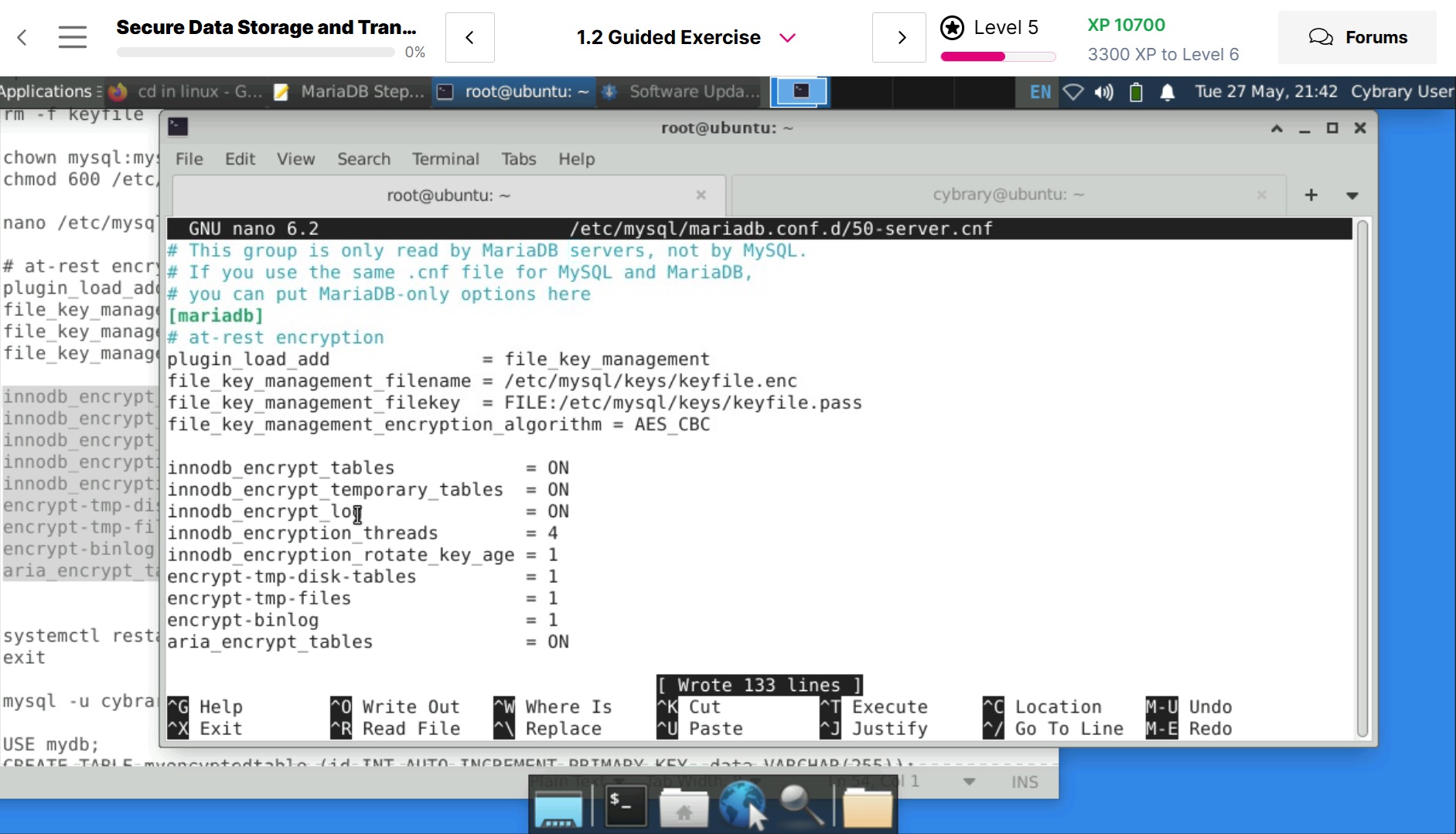
Task: Click the innodb_encrypt_tables line
Action: (368, 468)
